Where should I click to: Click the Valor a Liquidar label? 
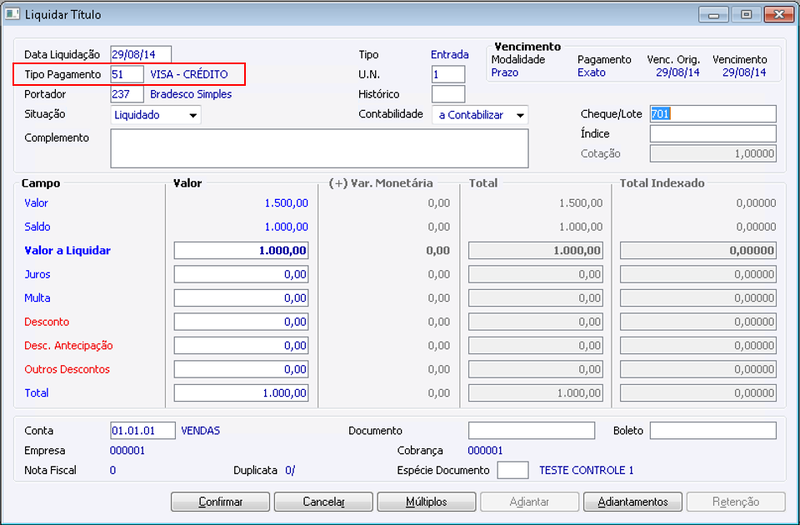coord(67,251)
